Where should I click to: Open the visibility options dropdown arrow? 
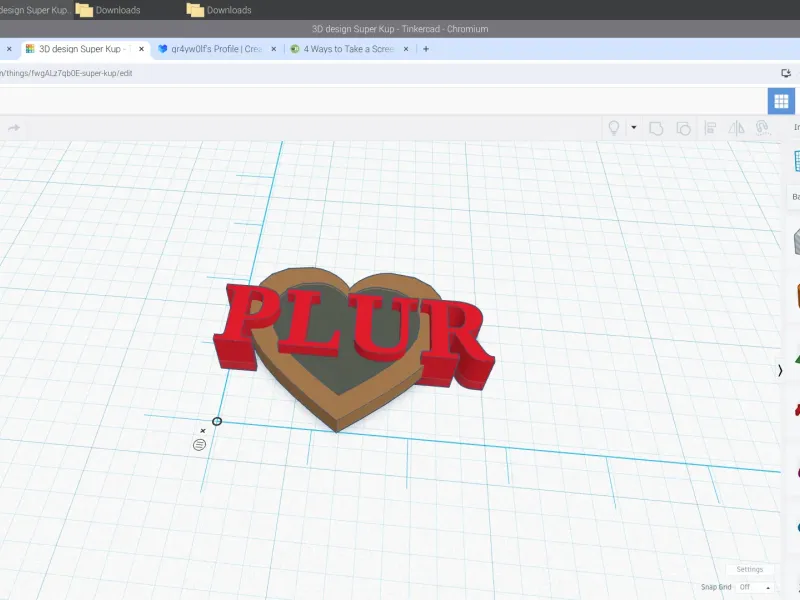634,127
